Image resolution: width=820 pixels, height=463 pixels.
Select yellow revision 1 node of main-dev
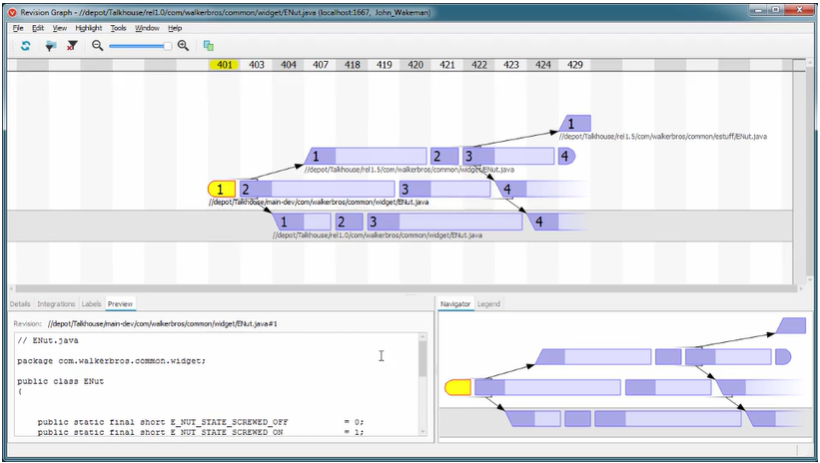click(x=220, y=189)
